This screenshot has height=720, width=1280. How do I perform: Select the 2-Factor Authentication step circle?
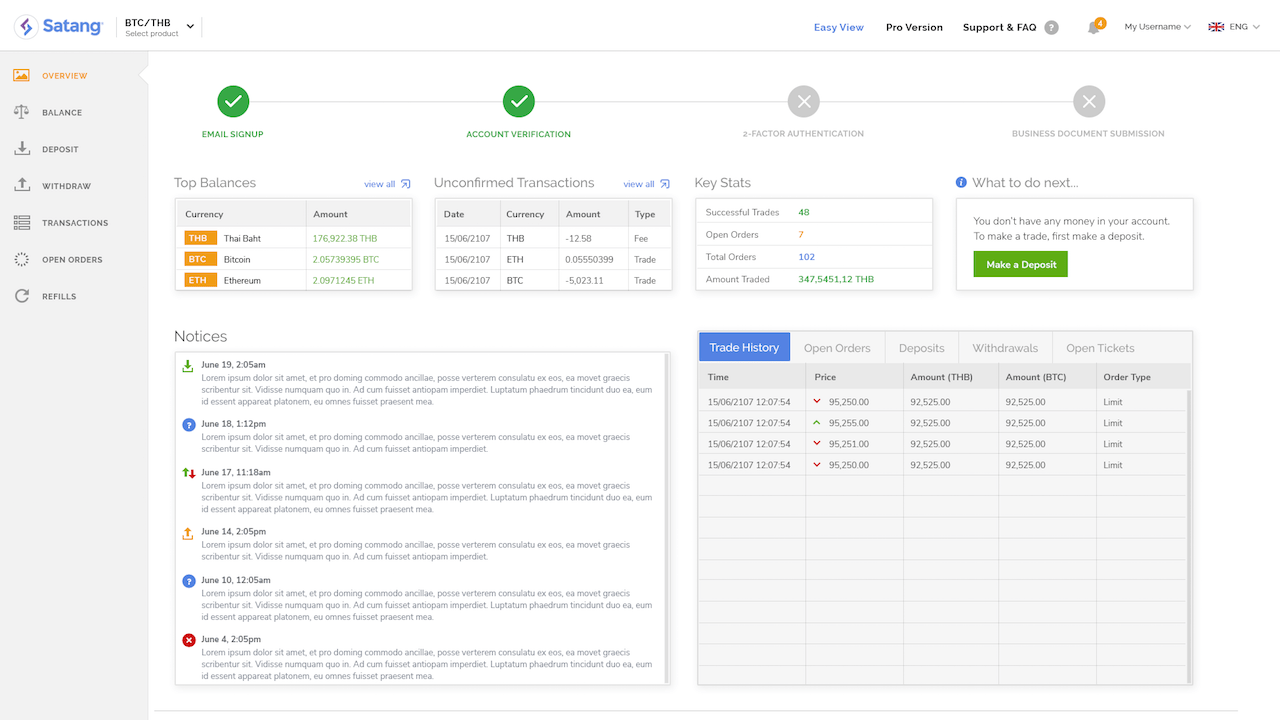[x=803, y=101]
